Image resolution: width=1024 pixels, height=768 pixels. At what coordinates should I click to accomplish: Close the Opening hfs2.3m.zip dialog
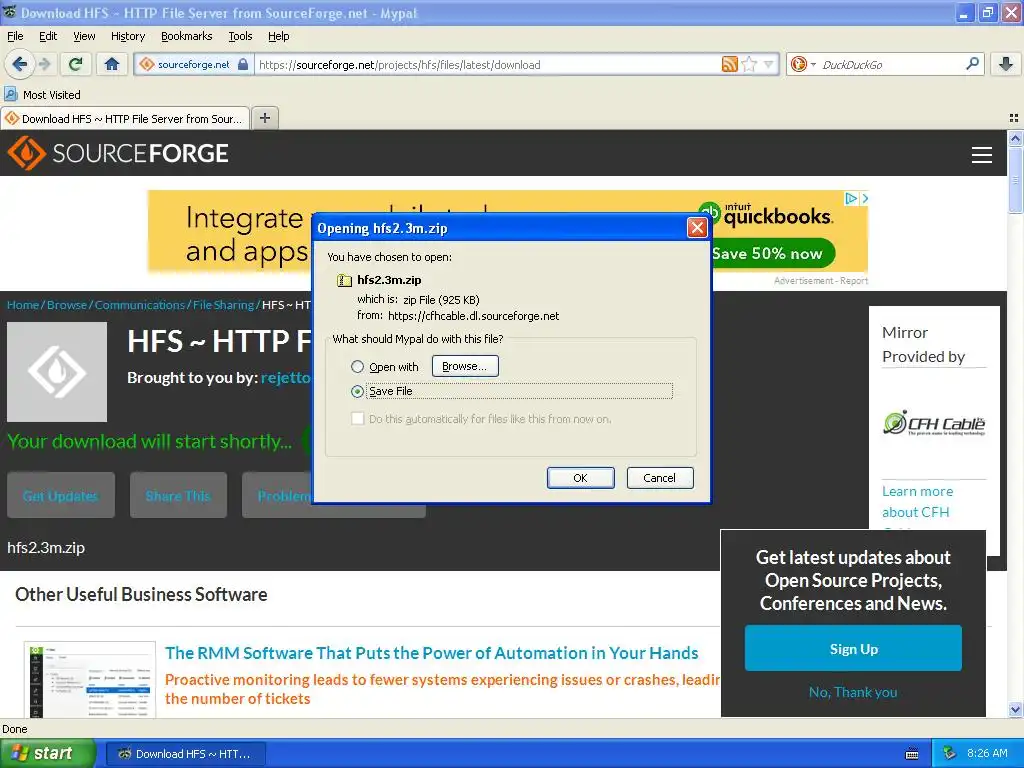(697, 228)
